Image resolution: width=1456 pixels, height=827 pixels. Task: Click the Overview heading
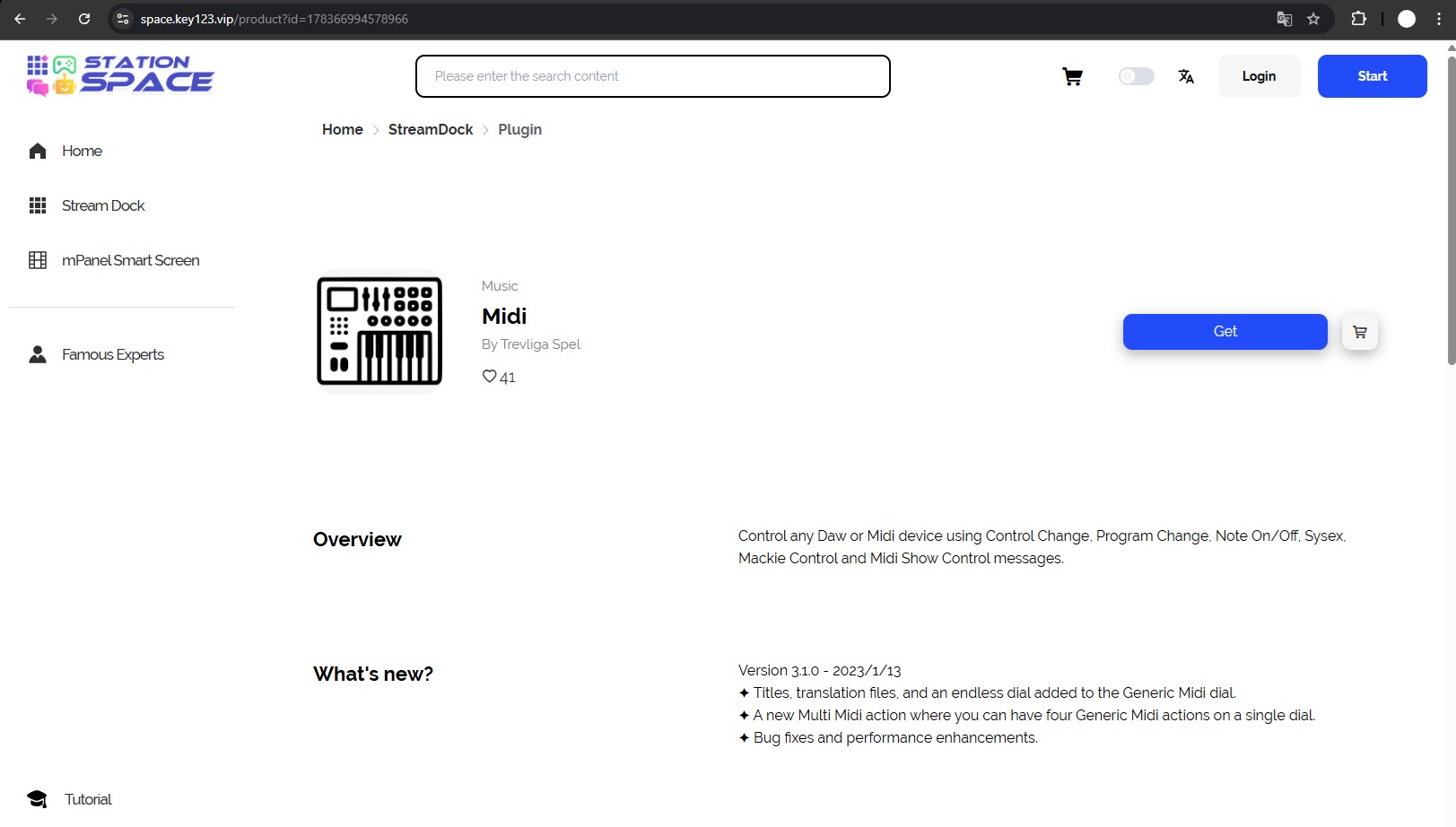[x=357, y=539]
